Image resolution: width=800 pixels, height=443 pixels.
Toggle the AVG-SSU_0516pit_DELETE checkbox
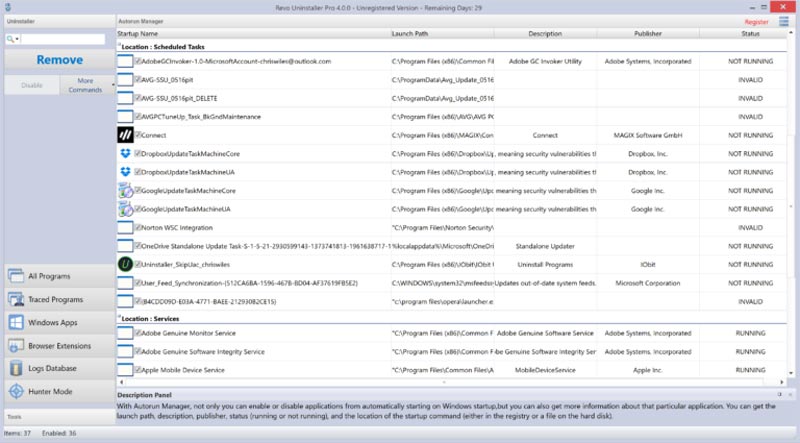(138, 97)
